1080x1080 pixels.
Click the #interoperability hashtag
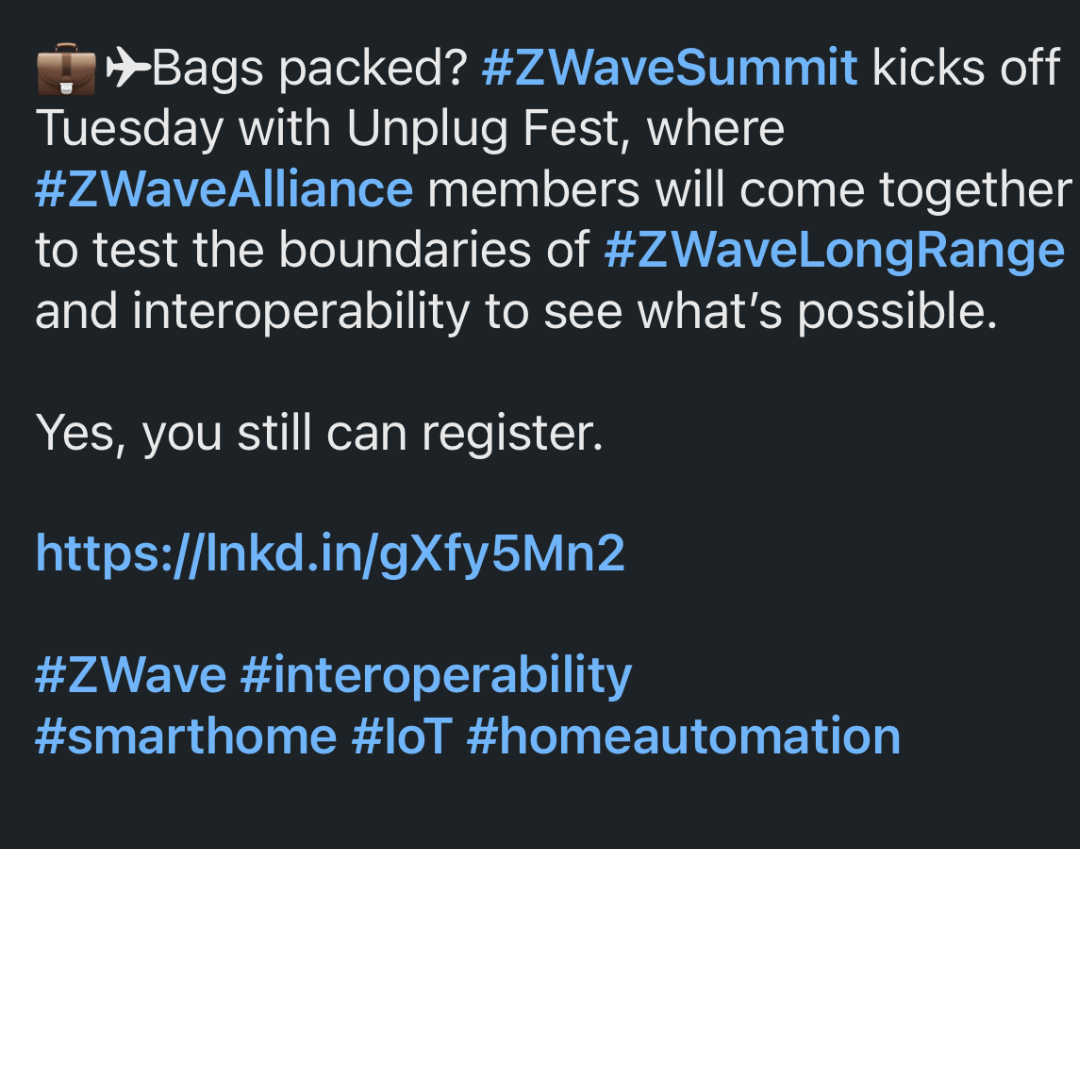[436, 675]
